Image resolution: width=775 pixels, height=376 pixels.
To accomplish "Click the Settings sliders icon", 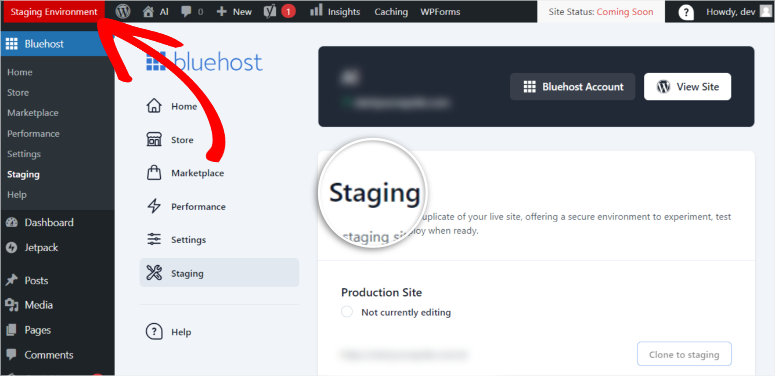I will [x=154, y=240].
